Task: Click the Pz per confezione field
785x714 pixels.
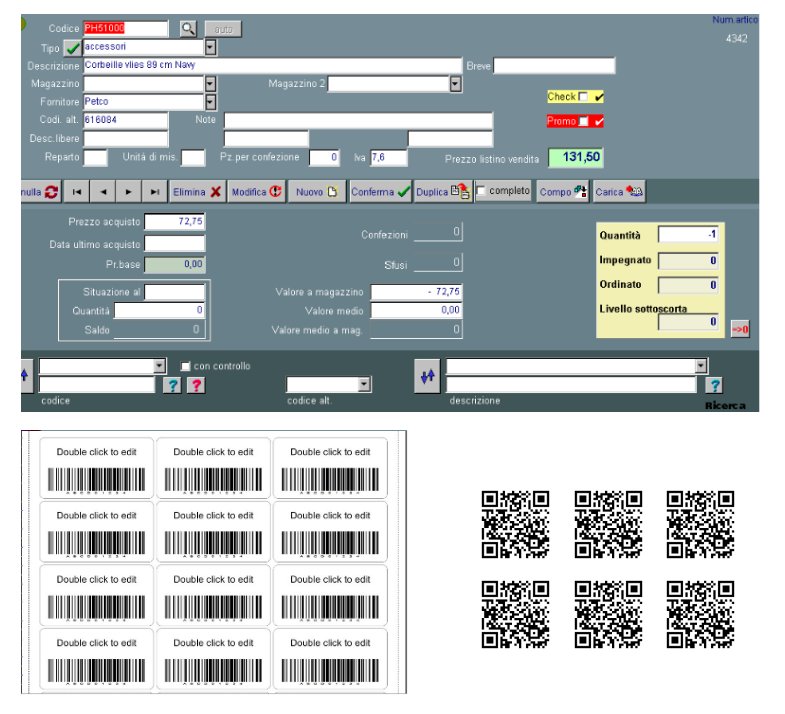Action: point(324,157)
